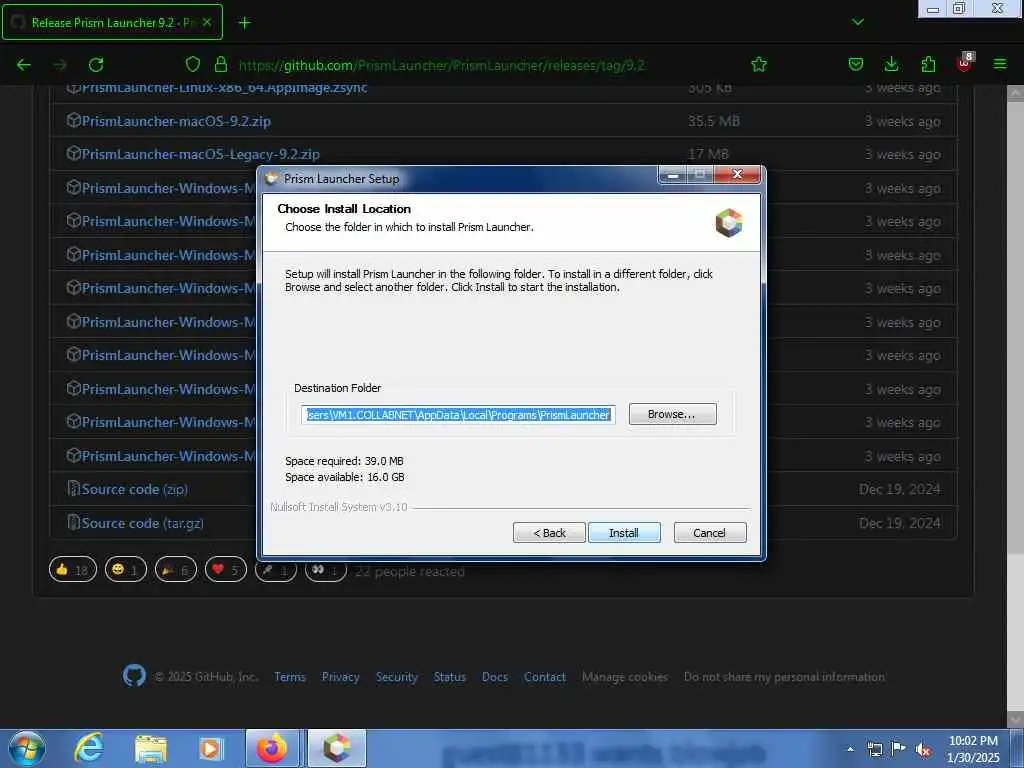Show hidden system tray icons
Screen dimensions: 1024x768
(850, 749)
